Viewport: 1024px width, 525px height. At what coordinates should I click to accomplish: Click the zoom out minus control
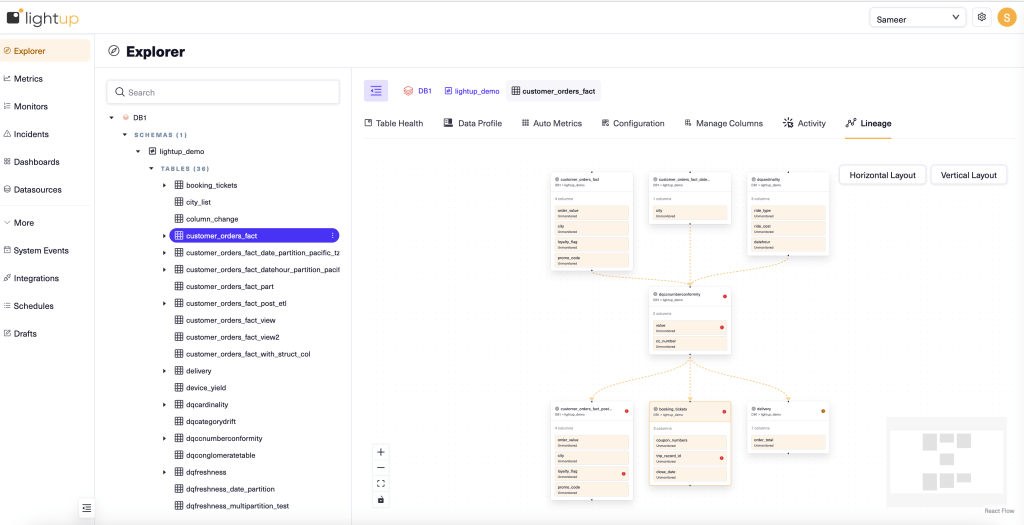[x=381, y=468]
